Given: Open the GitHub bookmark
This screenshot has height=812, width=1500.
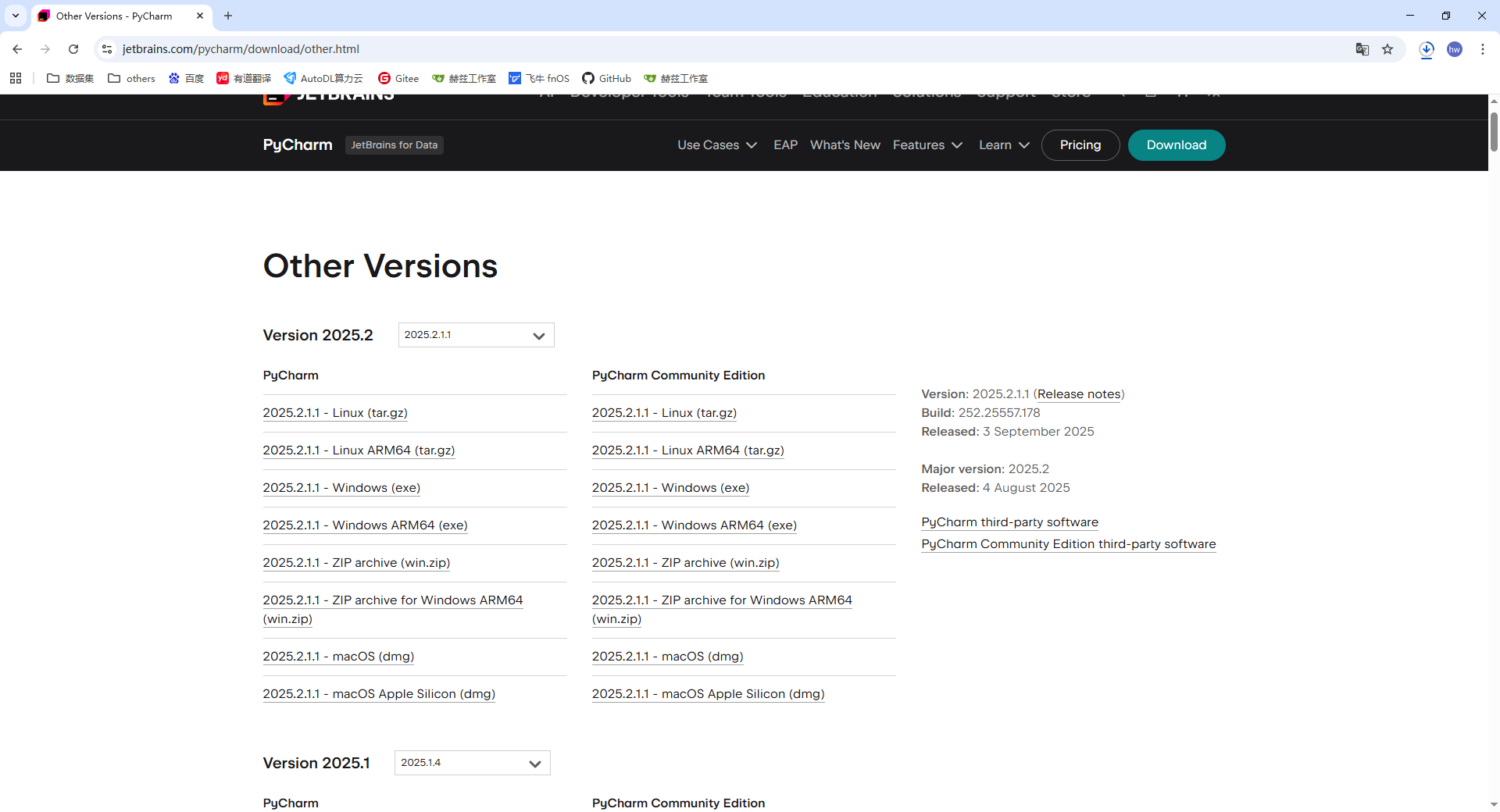Looking at the screenshot, I should tap(606, 78).
